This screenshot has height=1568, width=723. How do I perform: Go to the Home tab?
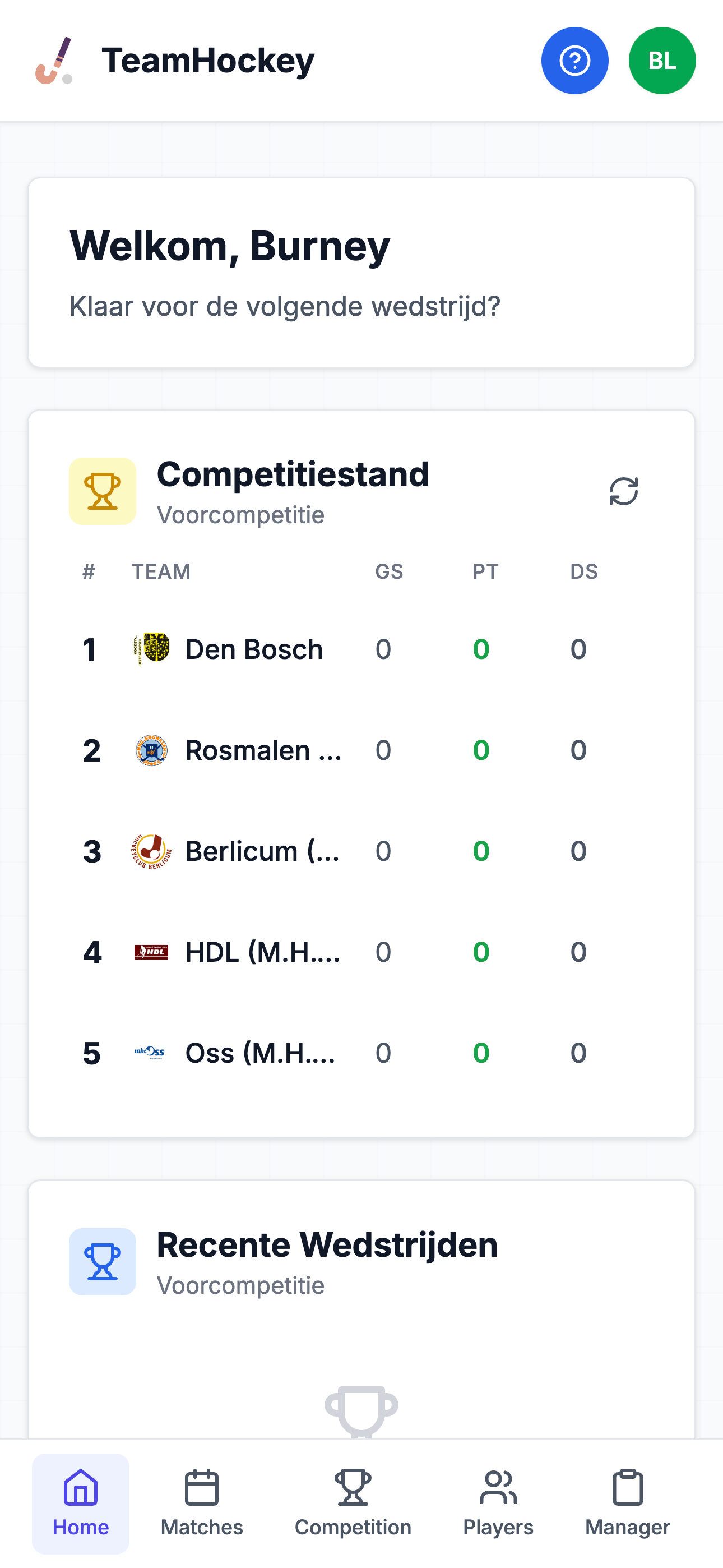[80, 1504]
